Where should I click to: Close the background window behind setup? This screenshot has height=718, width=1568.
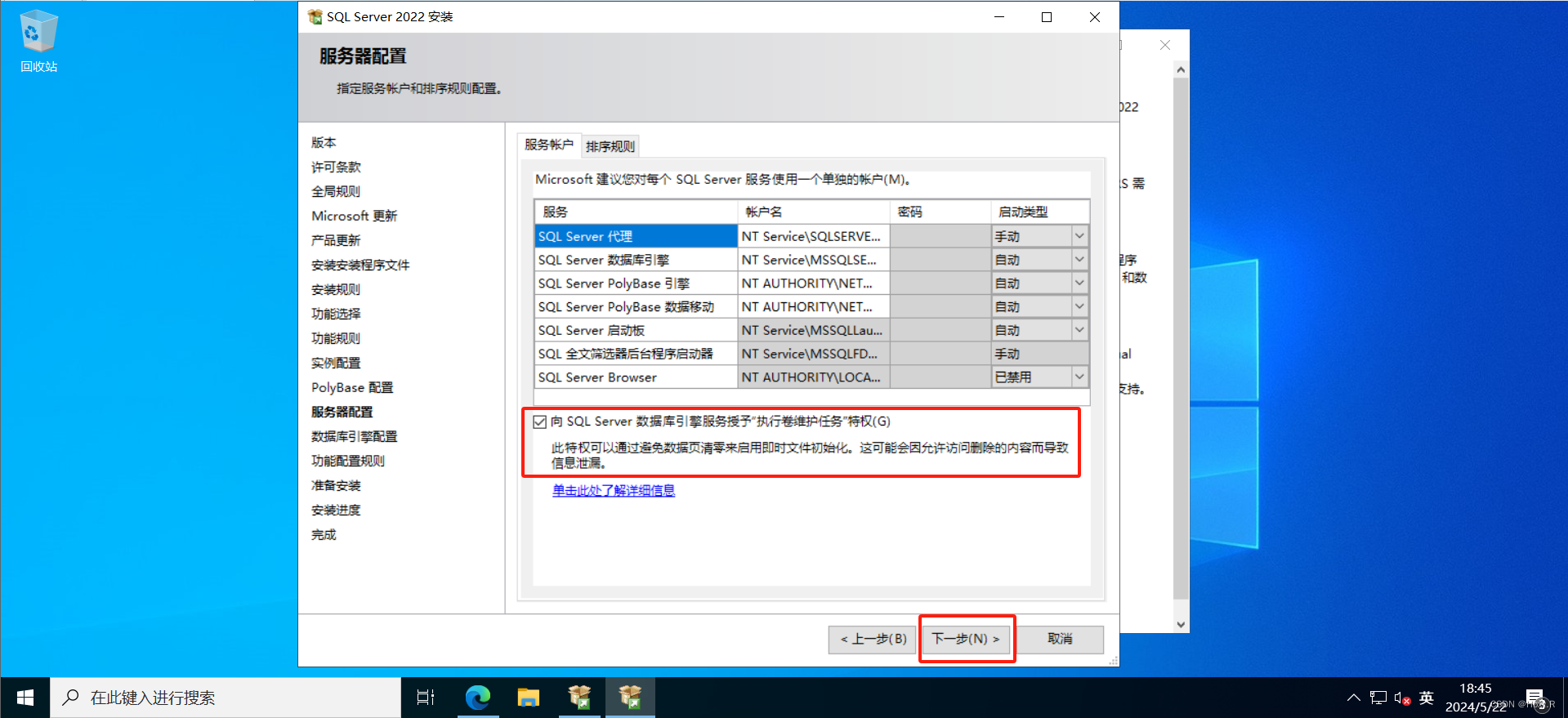click(x=1165, y=45)
